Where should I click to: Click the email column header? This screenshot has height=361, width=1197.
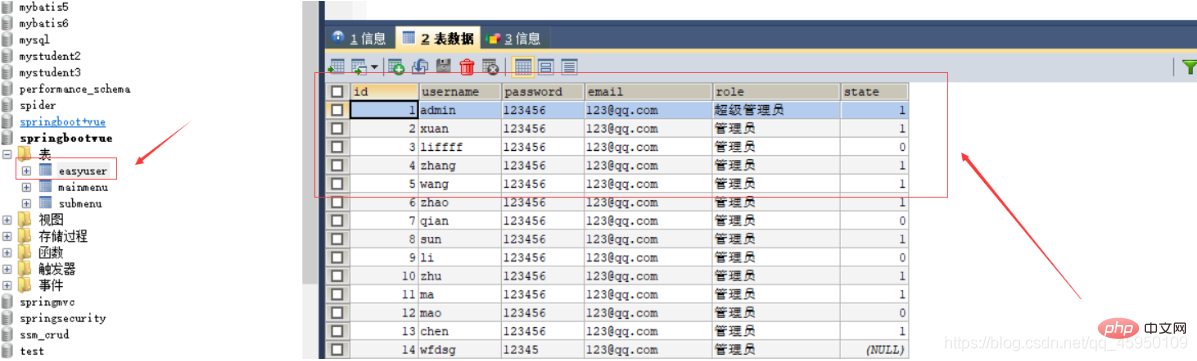tap(648, 92)
